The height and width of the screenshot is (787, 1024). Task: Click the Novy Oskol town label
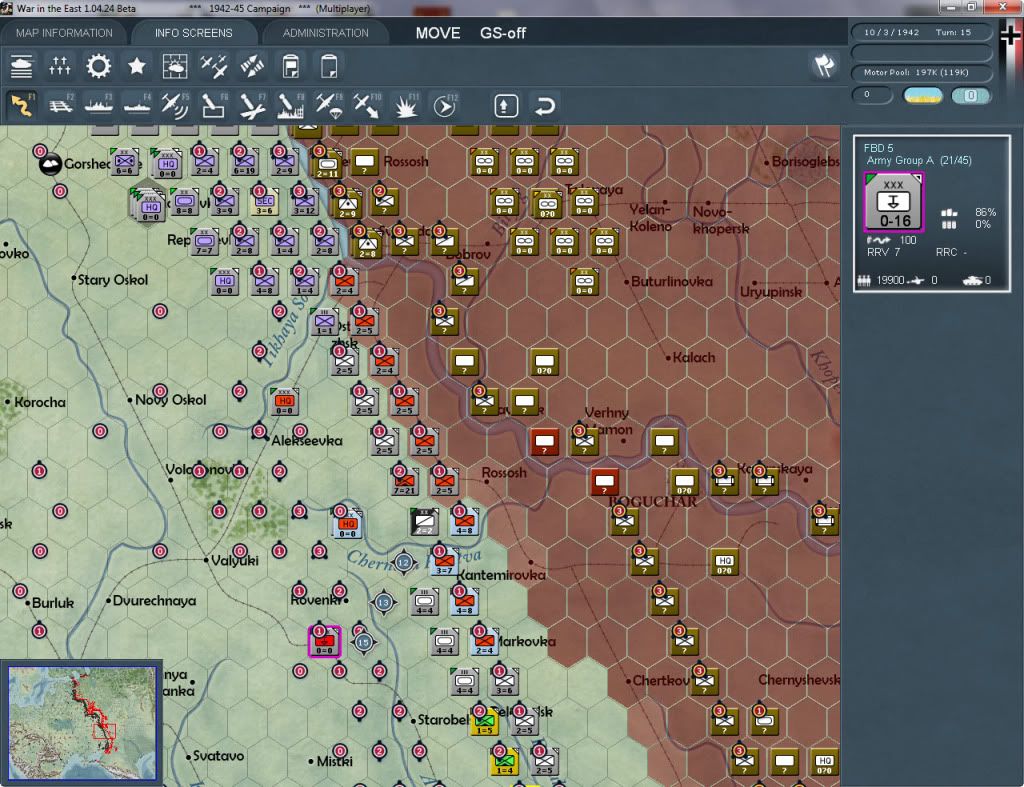[x=170, y=400]
